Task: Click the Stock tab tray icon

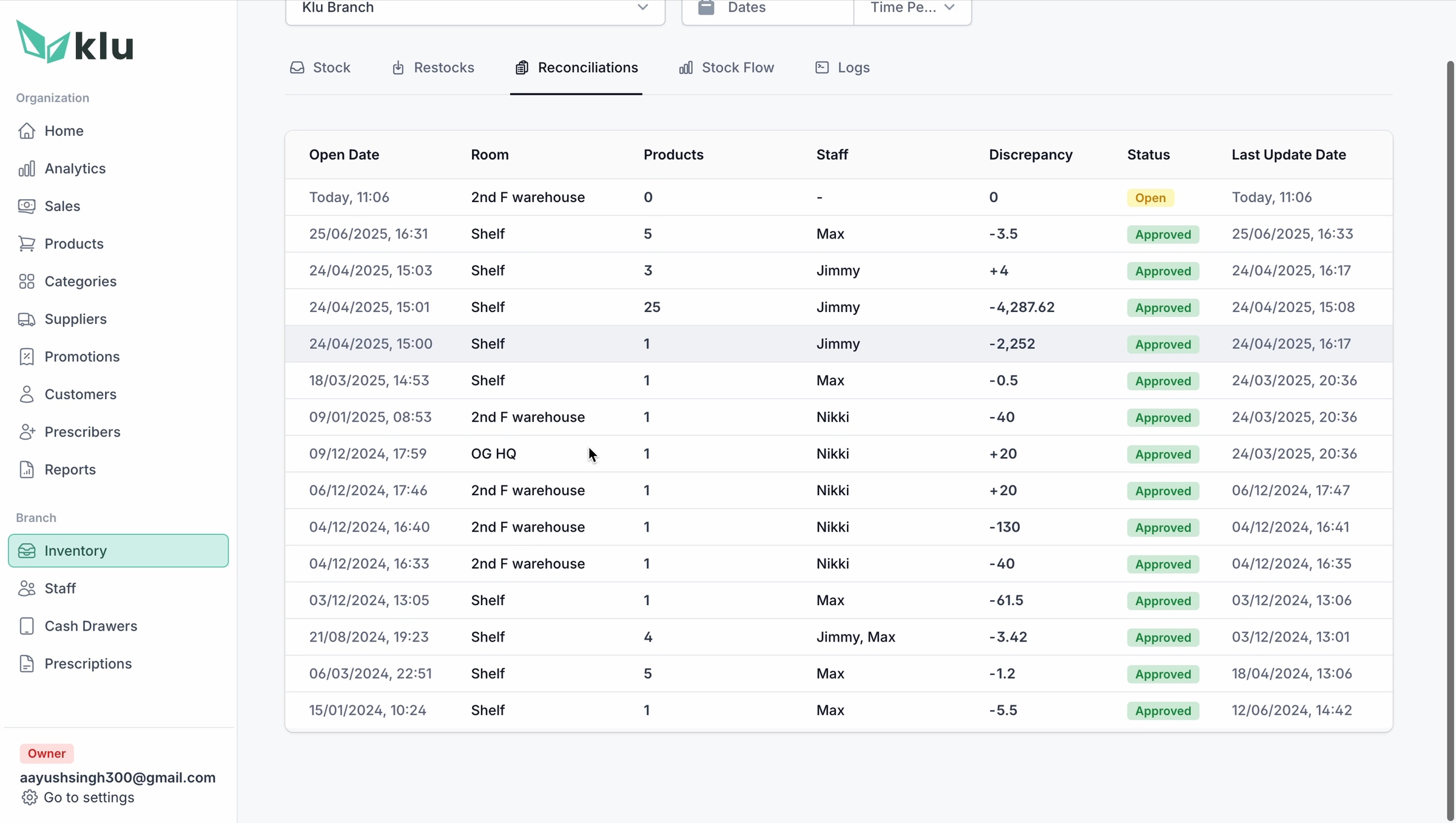Action: pos(297,67)
